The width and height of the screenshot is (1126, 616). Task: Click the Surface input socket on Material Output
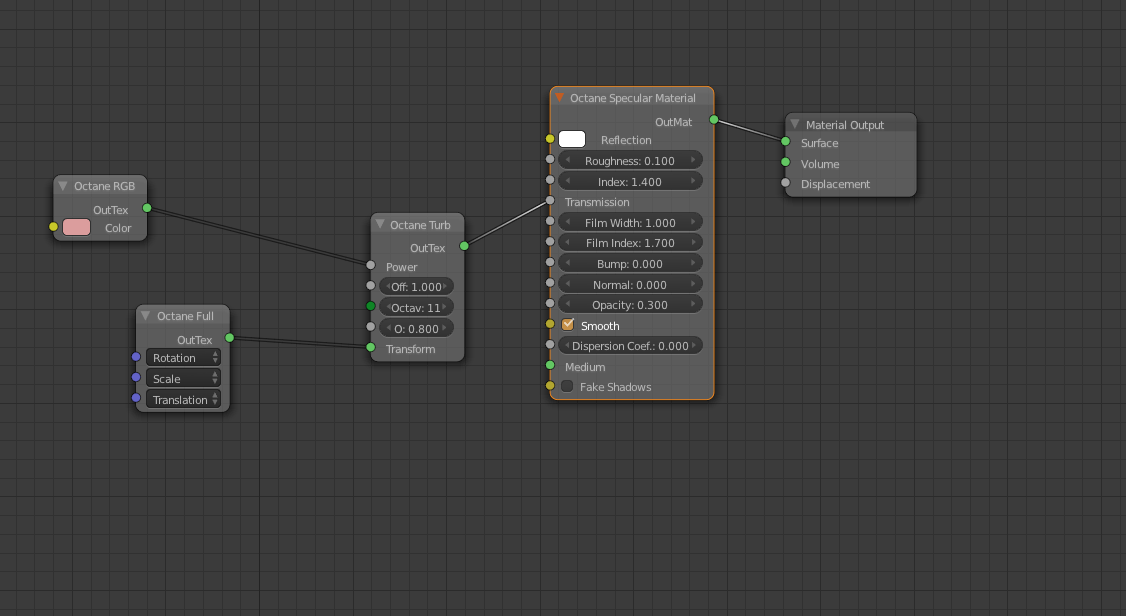pos(786,141)
